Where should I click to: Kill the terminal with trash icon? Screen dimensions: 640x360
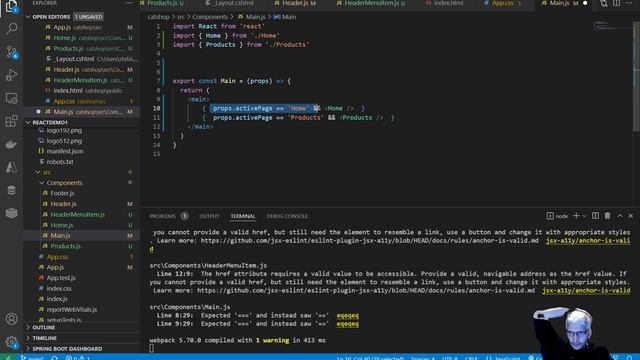point(607,216)
